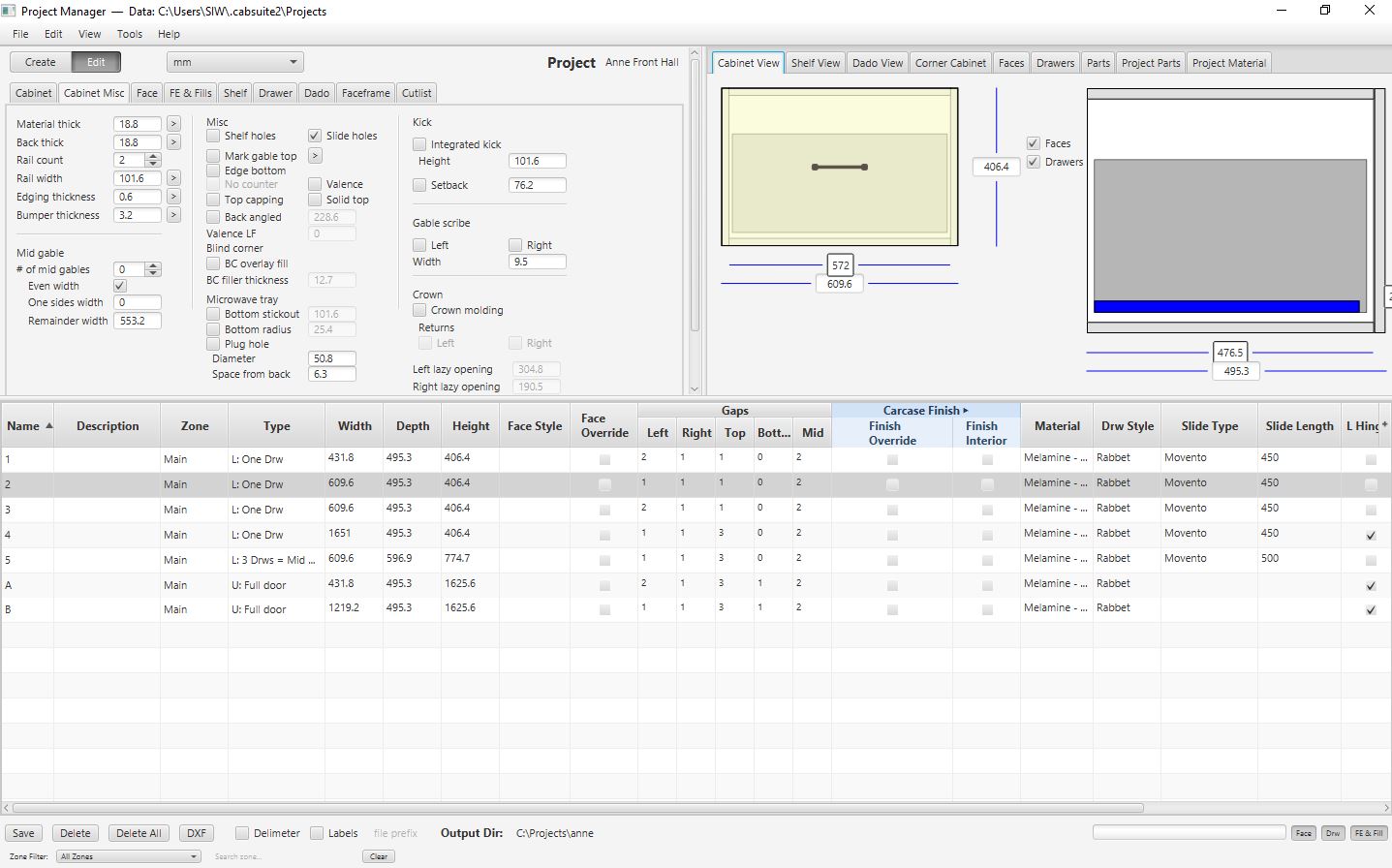
Task: Open the All Zones filter dropdown
Action: pos(128,856)
